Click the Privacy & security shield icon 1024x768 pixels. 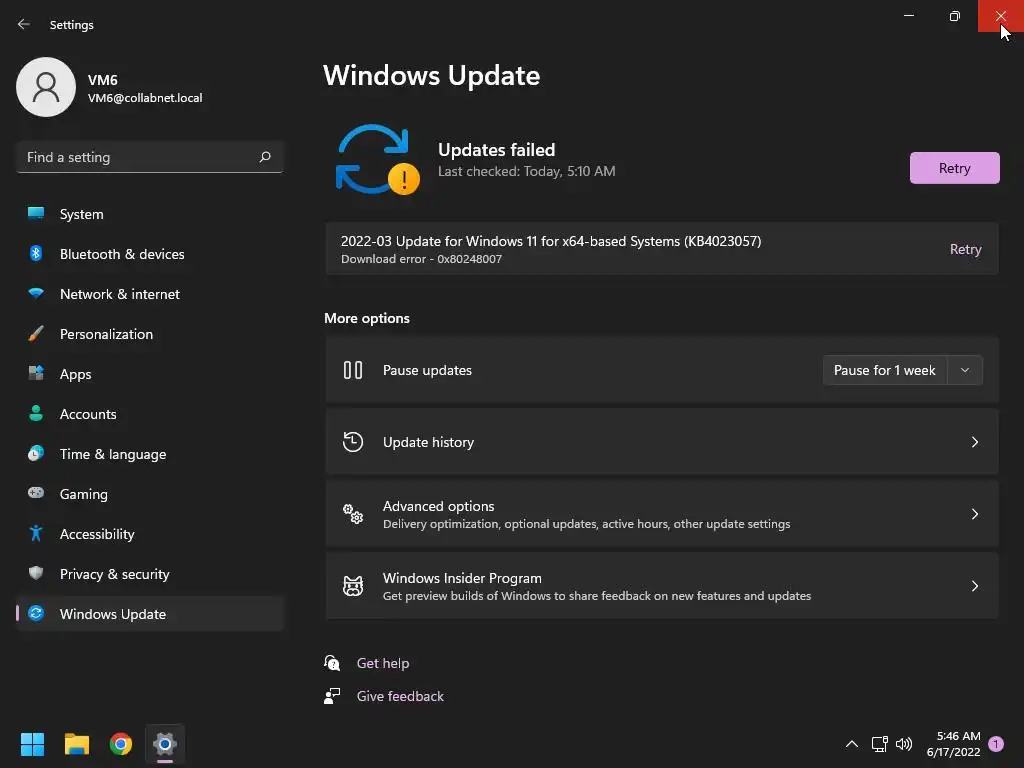(36, 574)
